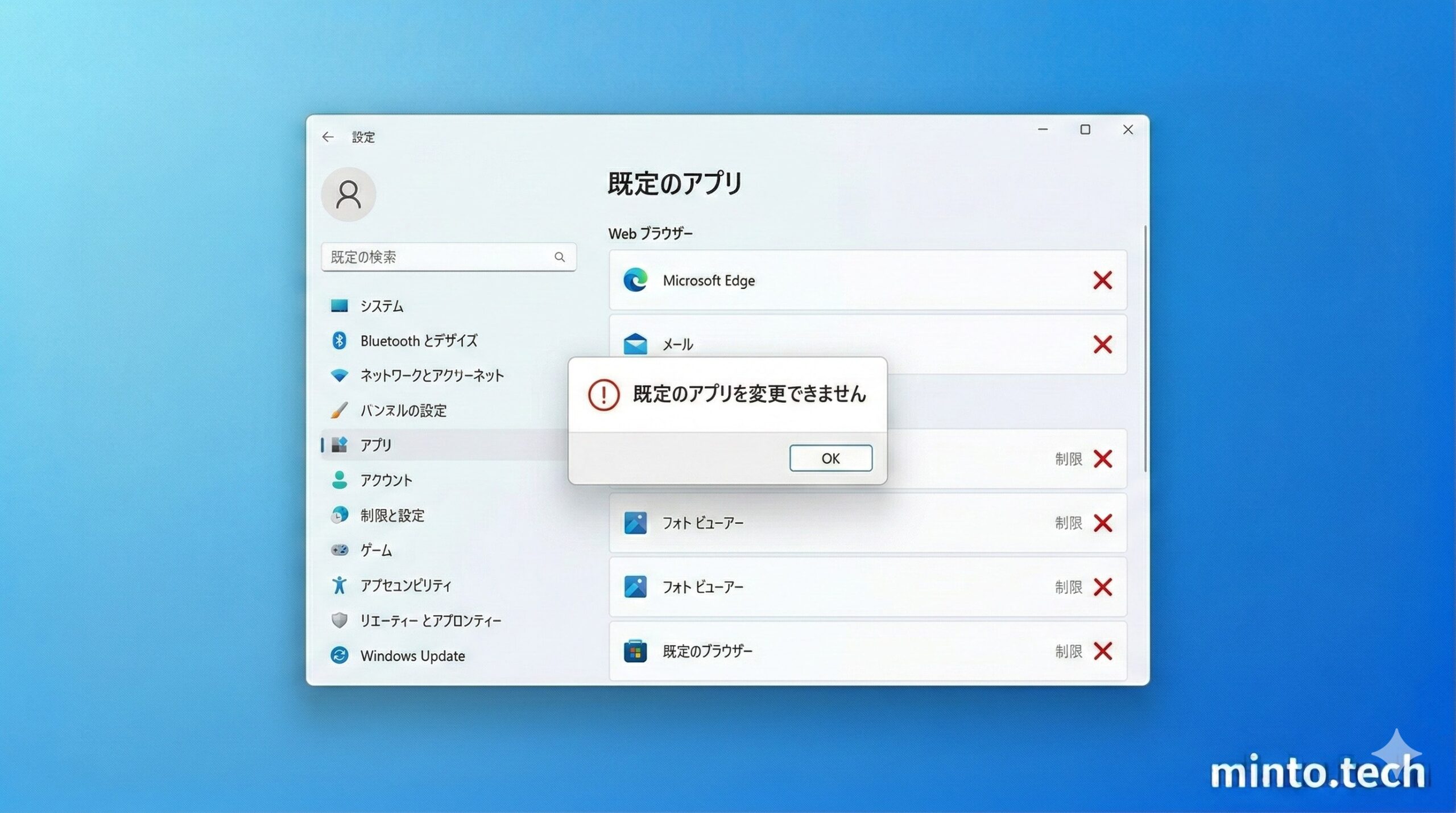Viewport: 1456px width, 813px height.
Task: Select the アプリ sidebar entry
Action: pyautogui.click(x=375, y=445)
